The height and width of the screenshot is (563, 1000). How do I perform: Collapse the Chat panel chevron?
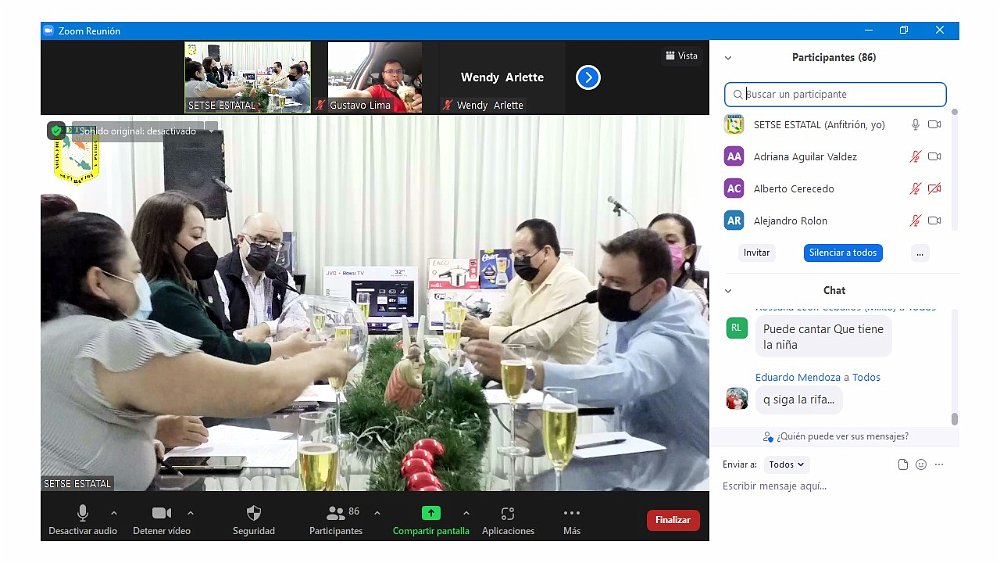[728, 291]
